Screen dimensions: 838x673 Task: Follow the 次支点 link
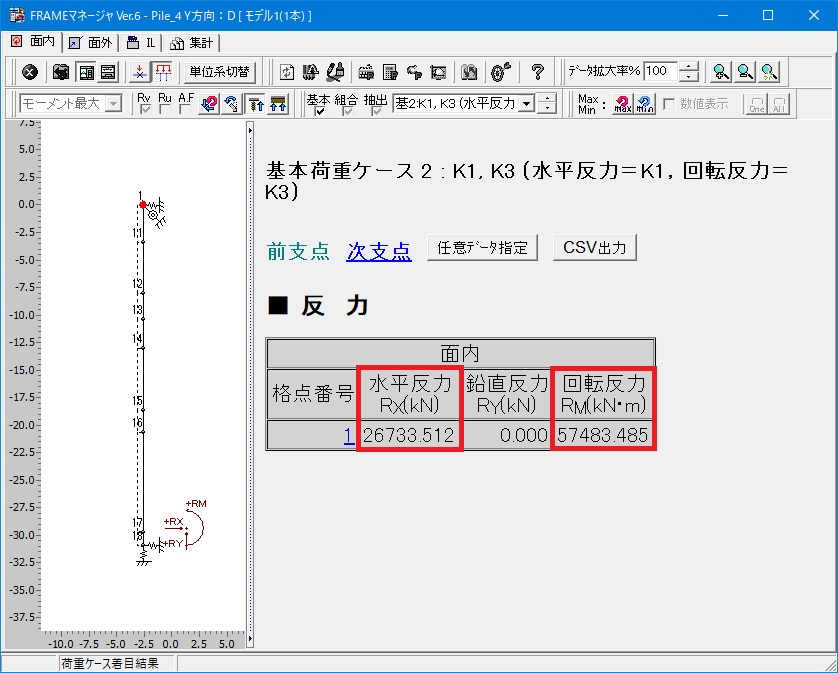click(x=378, y=251)
